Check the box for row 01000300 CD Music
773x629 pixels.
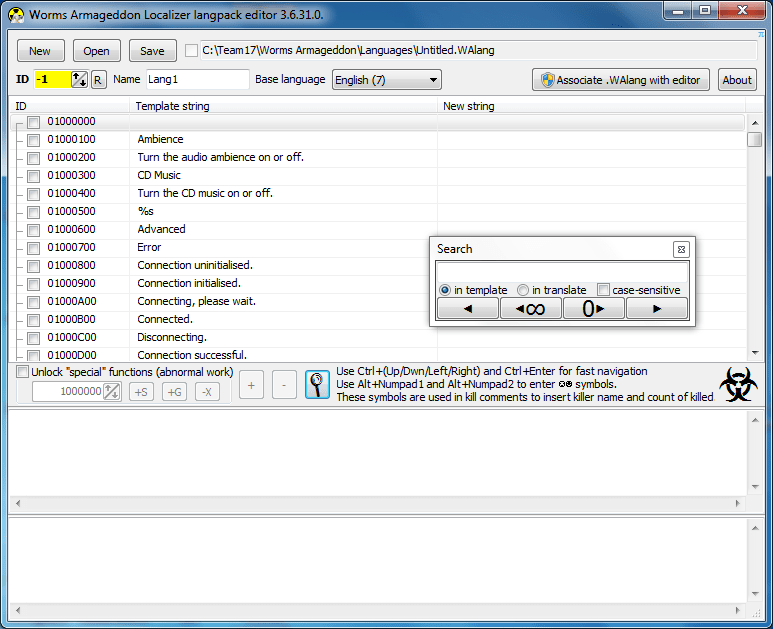34,176
